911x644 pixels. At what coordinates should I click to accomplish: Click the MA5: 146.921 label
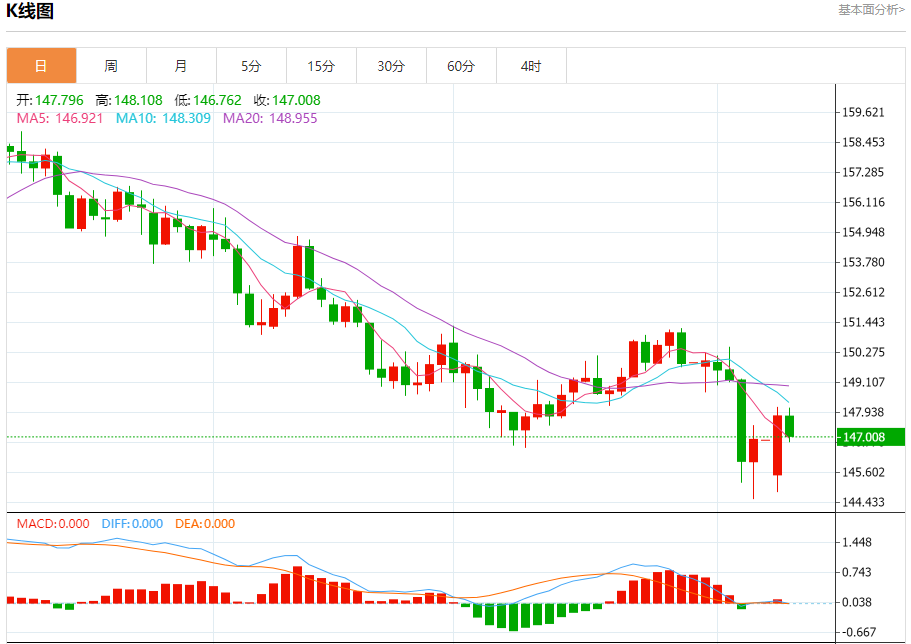pyautogui.click(x=60, y=118)
